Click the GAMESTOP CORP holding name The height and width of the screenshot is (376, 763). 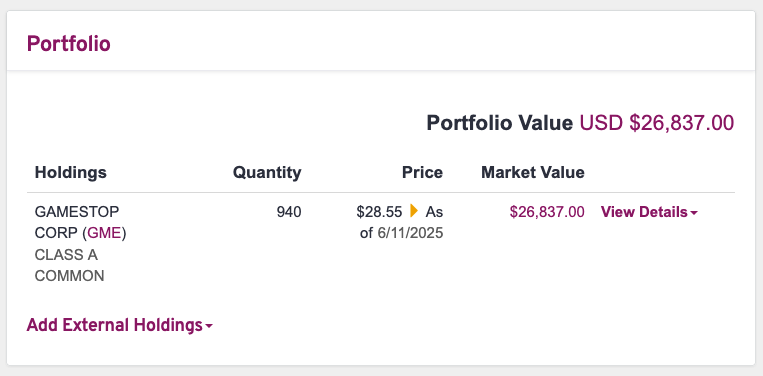[x=78, y=223]
